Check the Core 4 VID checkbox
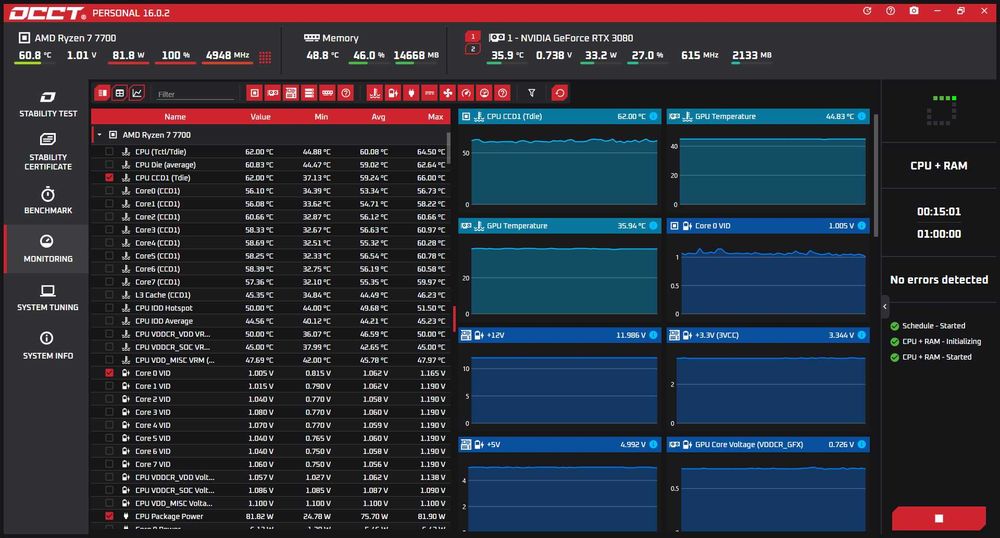Image resolution: width=1000 pixels, height=538 pixels. point(109,425)
